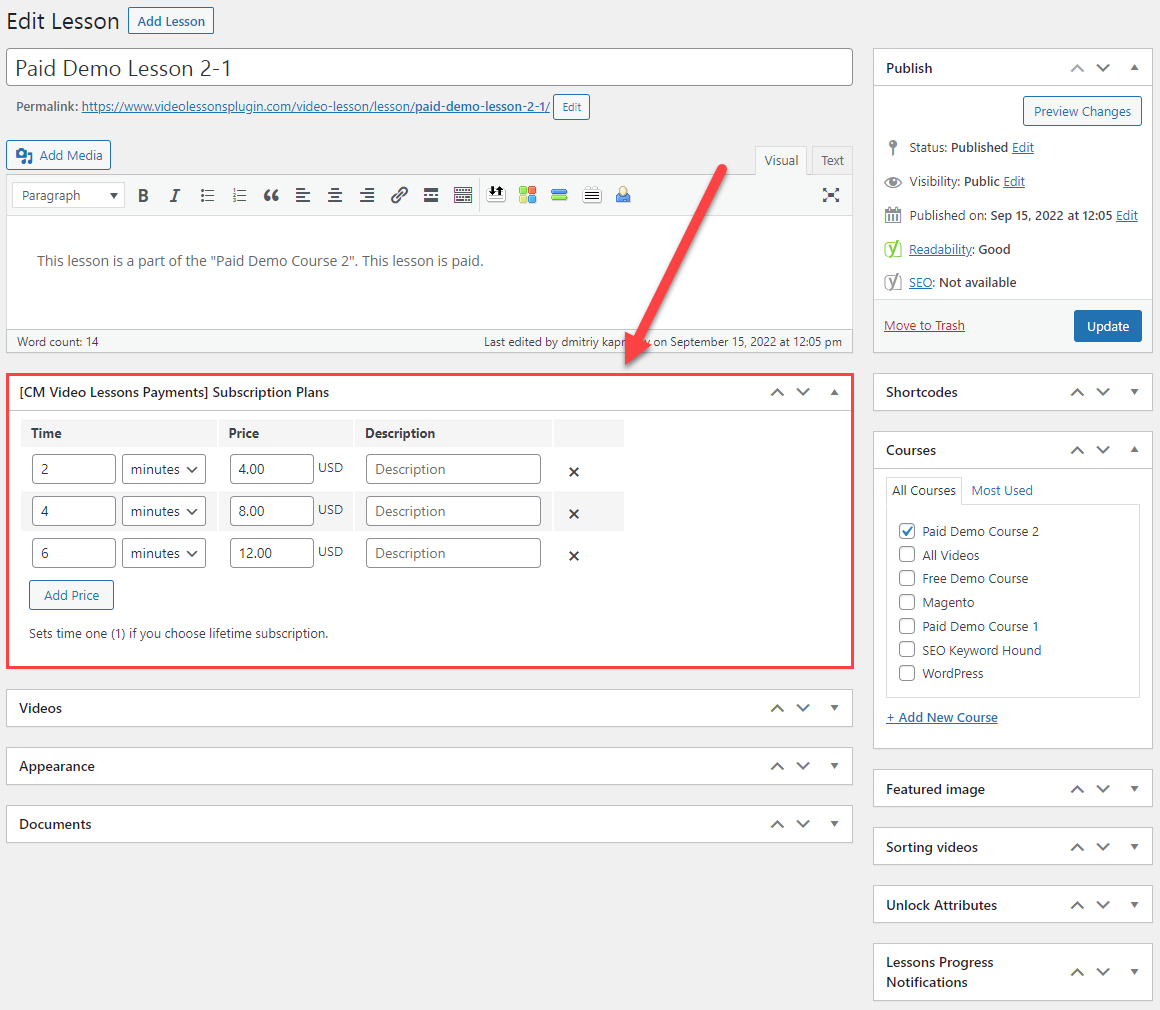Move the Subscription Plans panel down
The height and width of the screenshot is (1010, 1160).
point(803,392)
